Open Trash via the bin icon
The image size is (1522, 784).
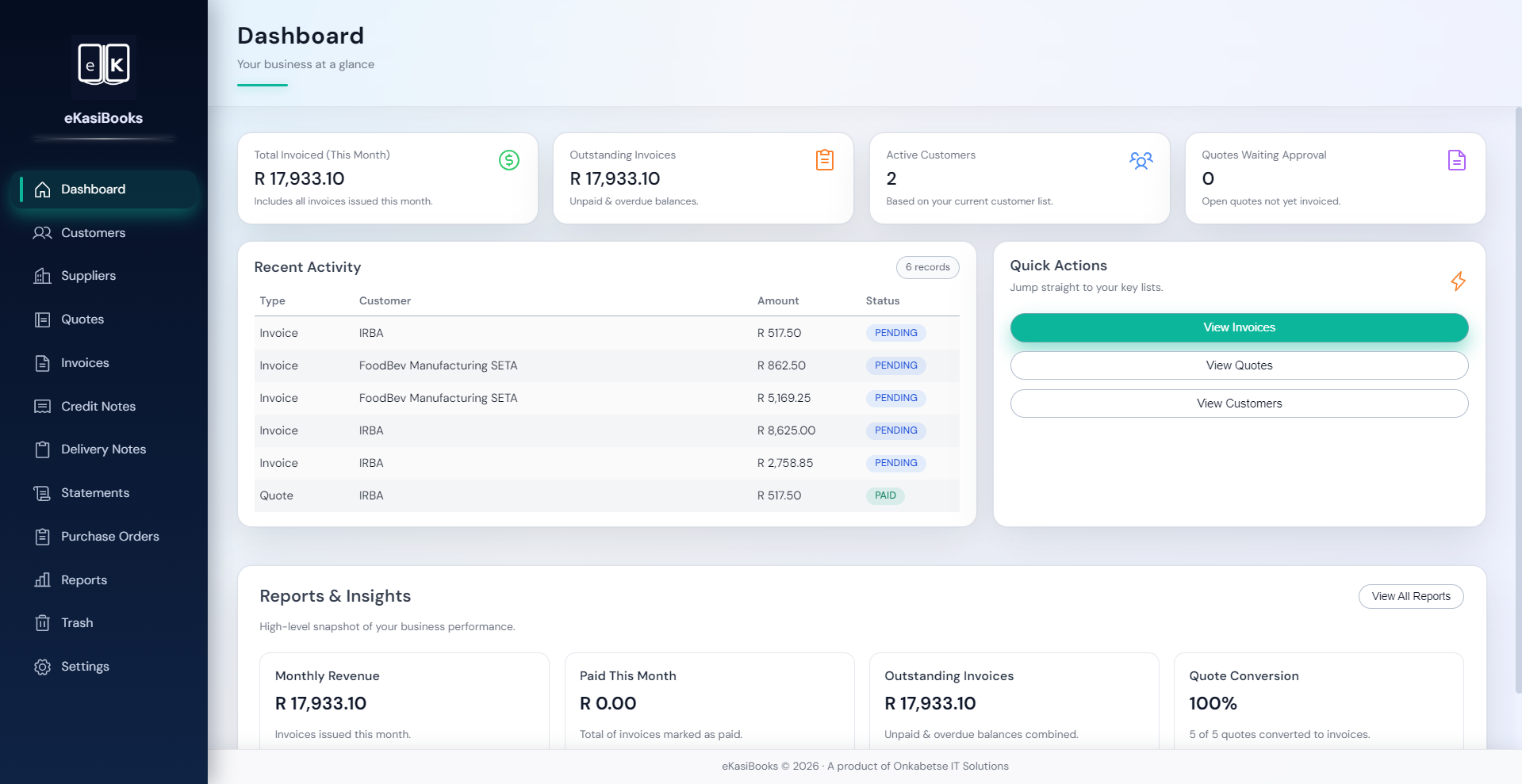(x=42, y=622)
